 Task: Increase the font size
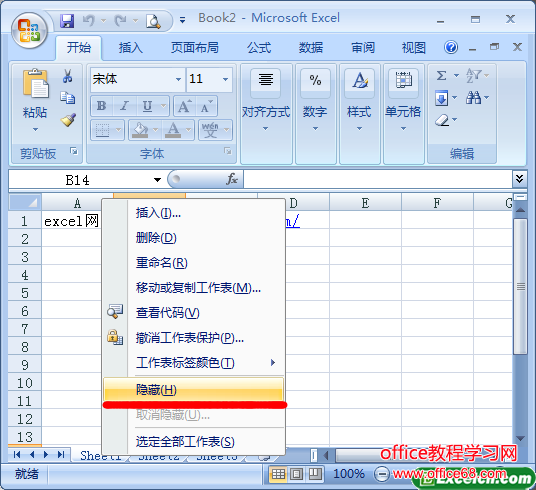click(x=185, y=106)
